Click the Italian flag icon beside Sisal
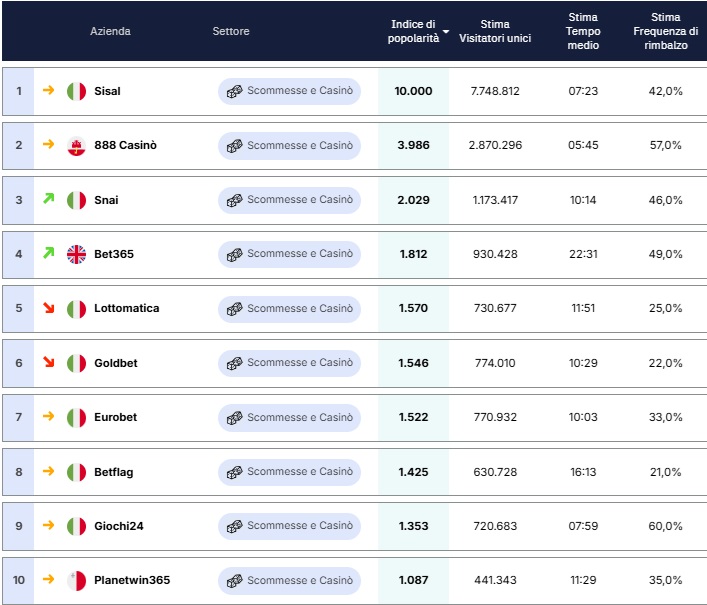This screenshot has height=605, width=707. pyautogui.click(x=76, y=92)
